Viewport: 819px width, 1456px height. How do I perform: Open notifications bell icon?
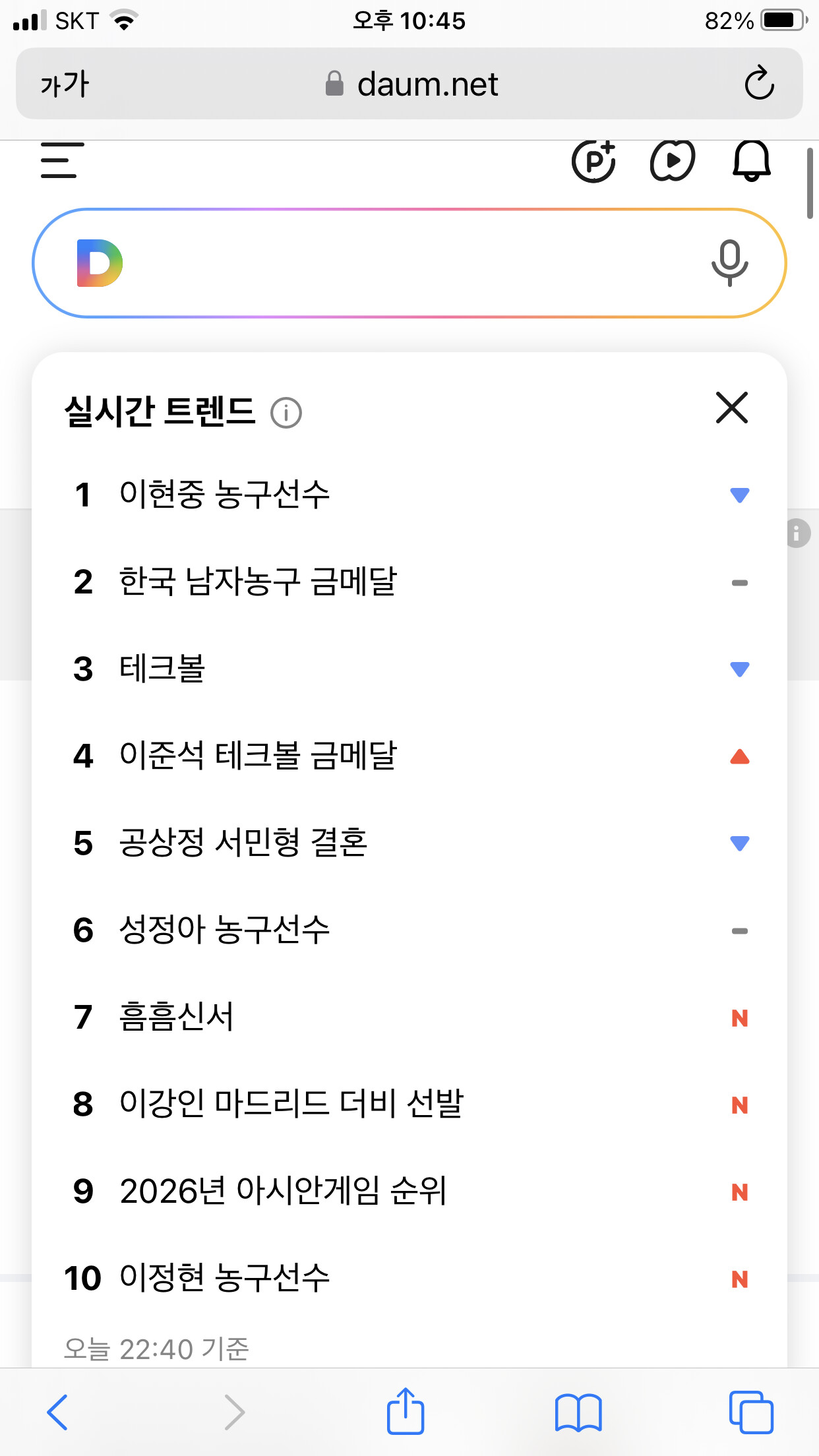752,160
